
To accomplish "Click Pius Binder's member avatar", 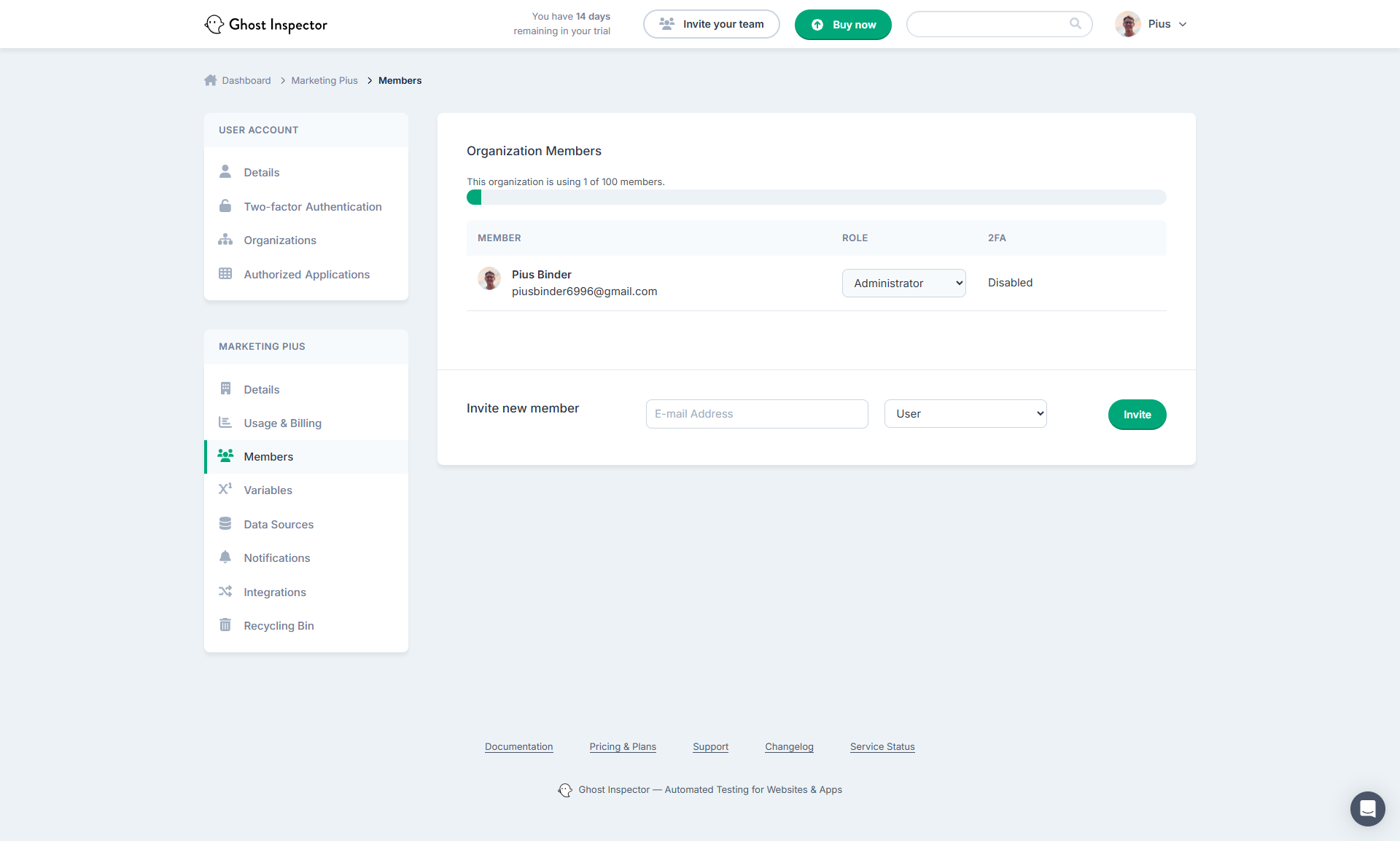I will click(489, 278).
